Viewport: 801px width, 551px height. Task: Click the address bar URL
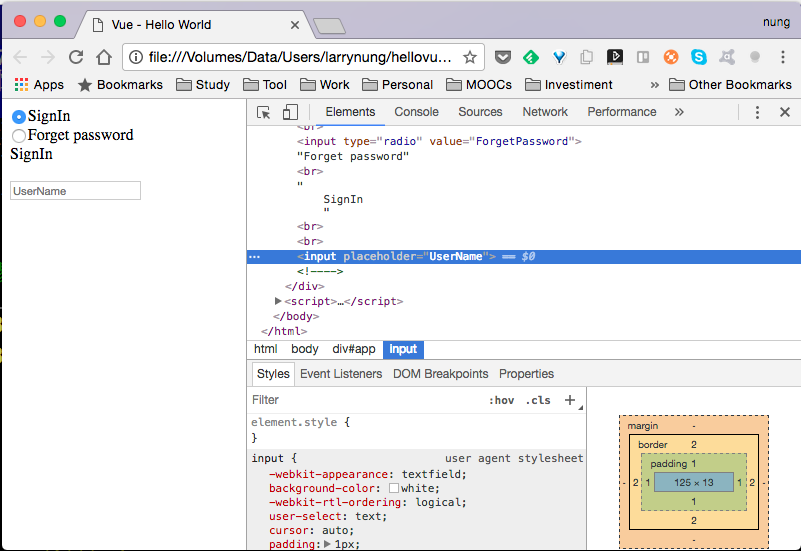[x=300, y=57]
